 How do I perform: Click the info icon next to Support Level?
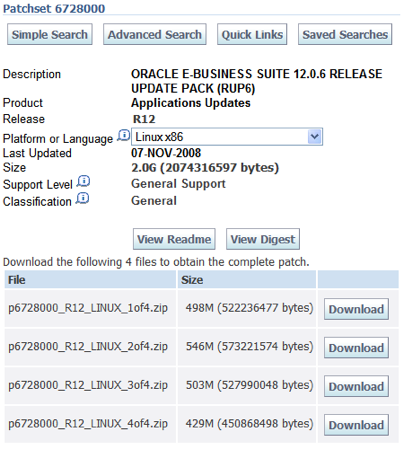[83, 181]
